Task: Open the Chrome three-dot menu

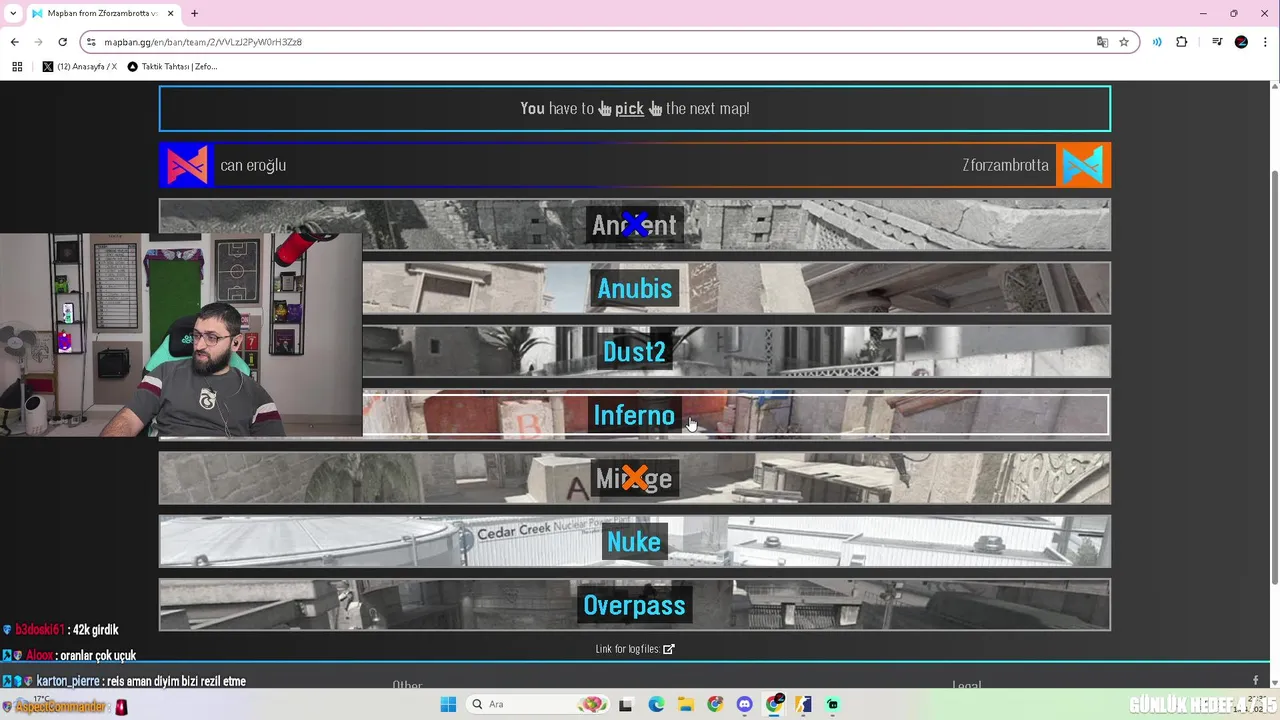Action: pos(1264,42)
